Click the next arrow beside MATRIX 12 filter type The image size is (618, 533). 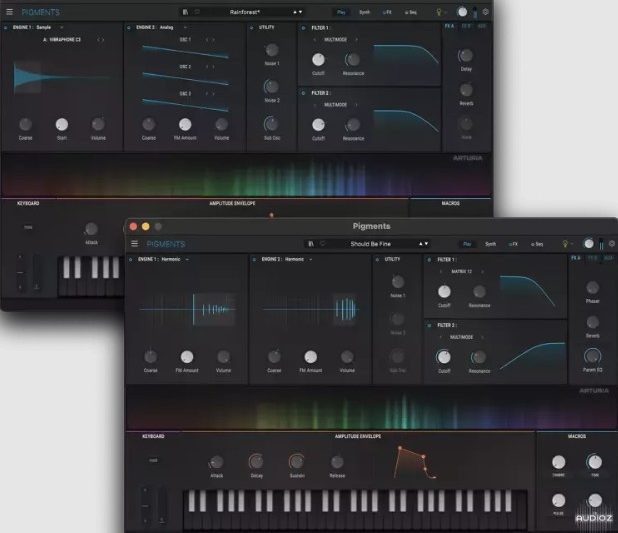(482, 272)
